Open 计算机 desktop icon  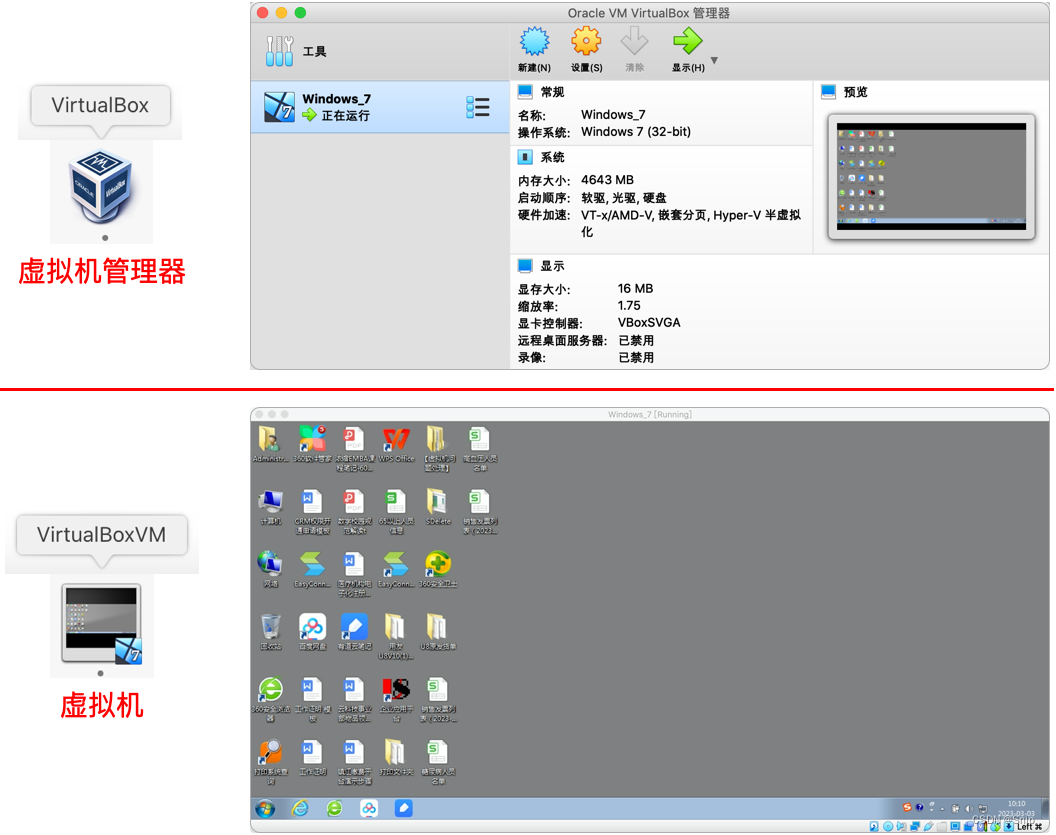pyautogui.click(x=270, y=506)
